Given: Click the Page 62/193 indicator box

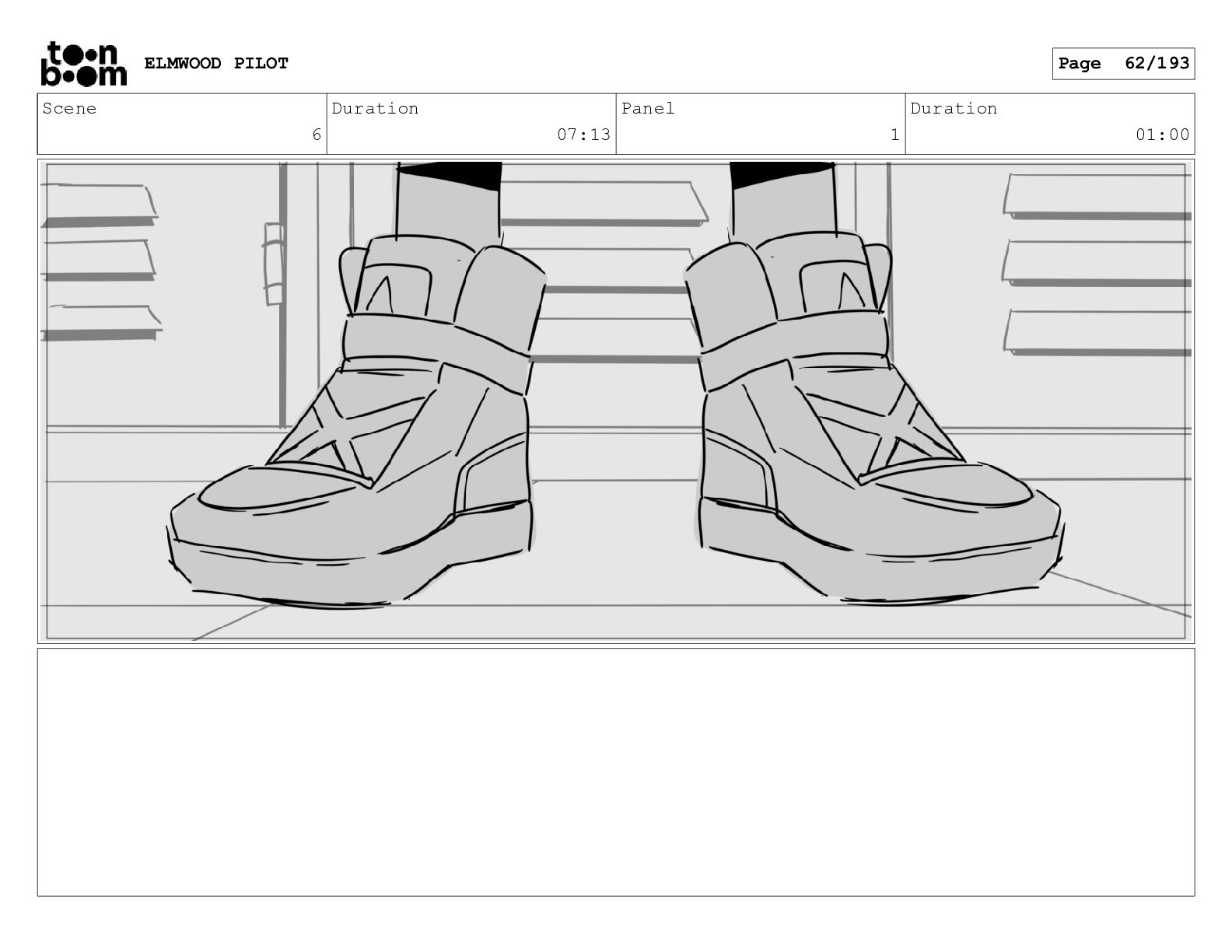Looking at the screenshot, I should click(x=1123, y=63).
